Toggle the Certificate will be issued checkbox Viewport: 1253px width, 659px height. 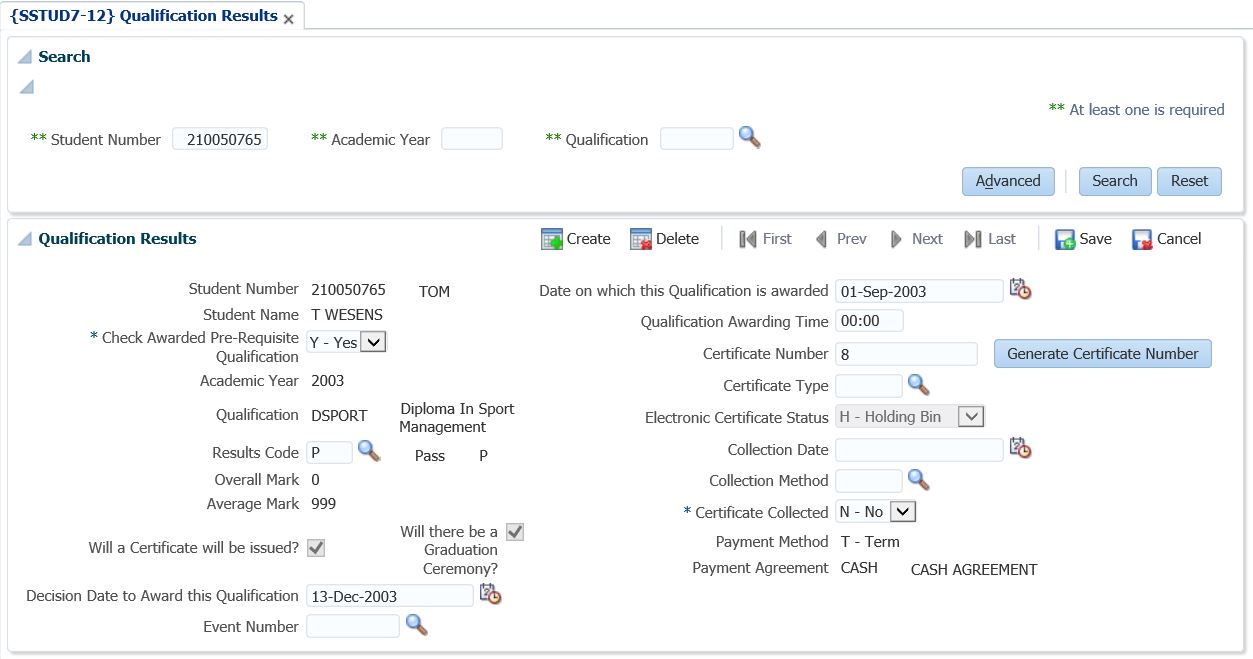[x=315, y=548]
